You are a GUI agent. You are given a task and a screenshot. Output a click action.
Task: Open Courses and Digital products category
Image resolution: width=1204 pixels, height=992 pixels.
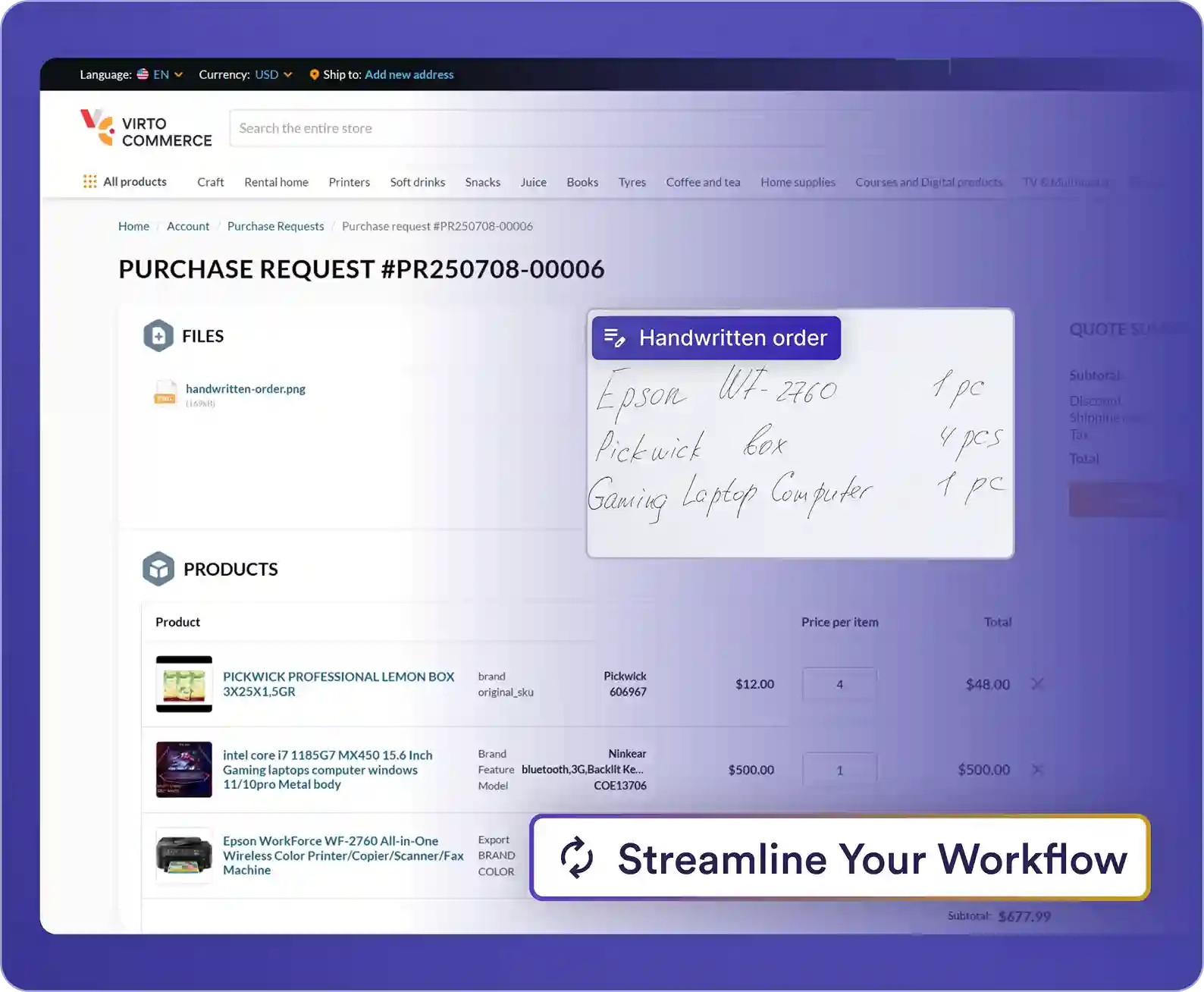[x=930, y=182]
